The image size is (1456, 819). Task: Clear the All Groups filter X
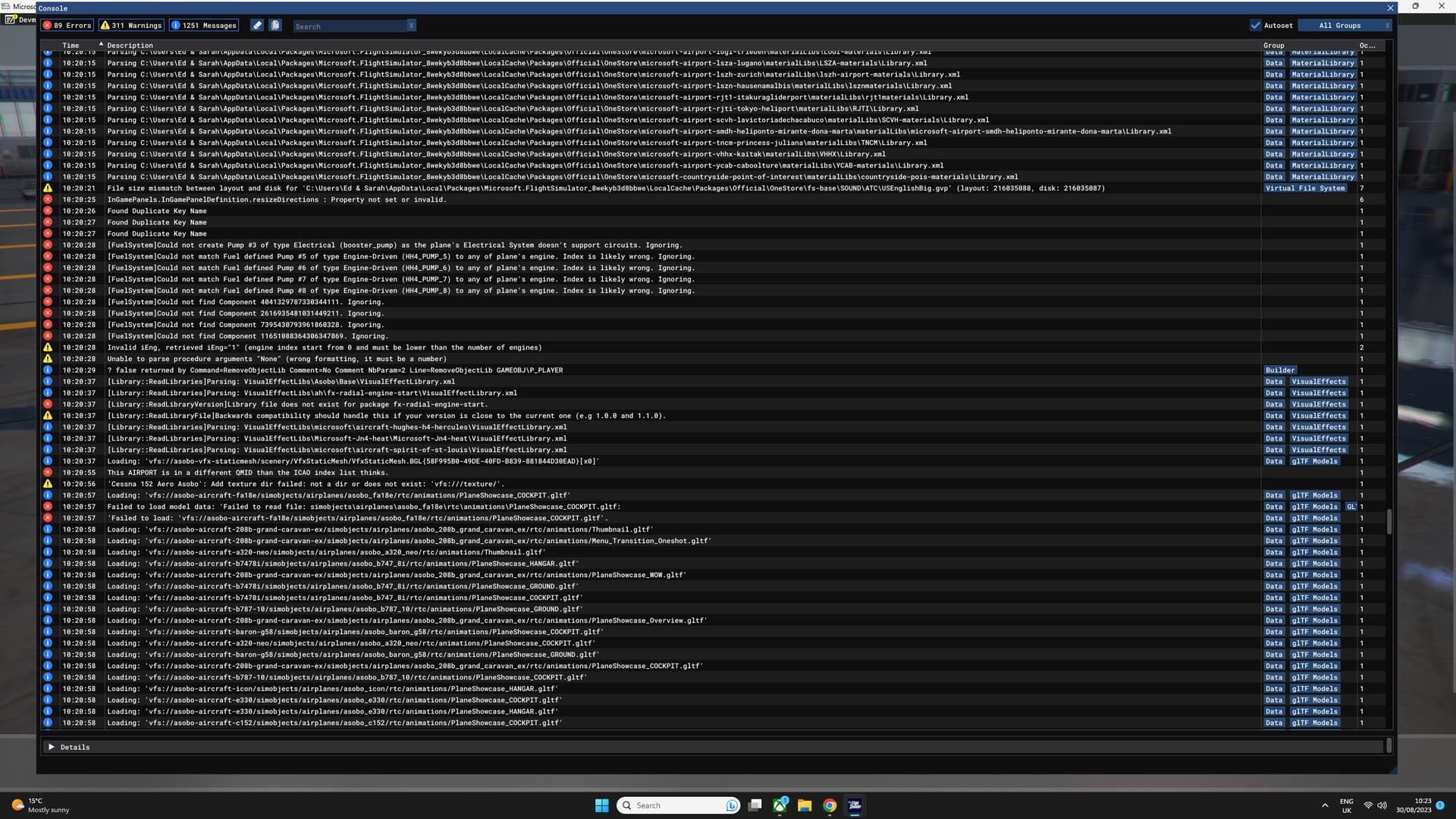[1387, 25]
